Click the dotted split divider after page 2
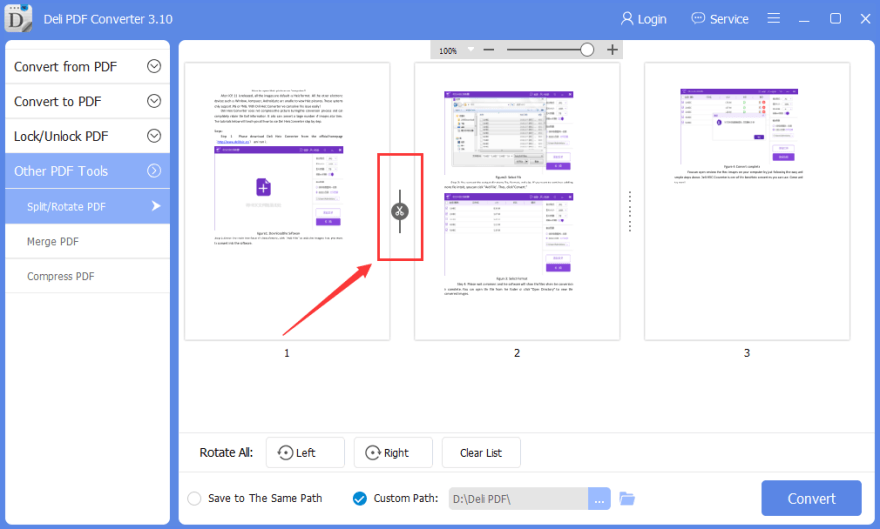This screenshot has width=880, height=529. pyautogui.click(x=630, y=211)
